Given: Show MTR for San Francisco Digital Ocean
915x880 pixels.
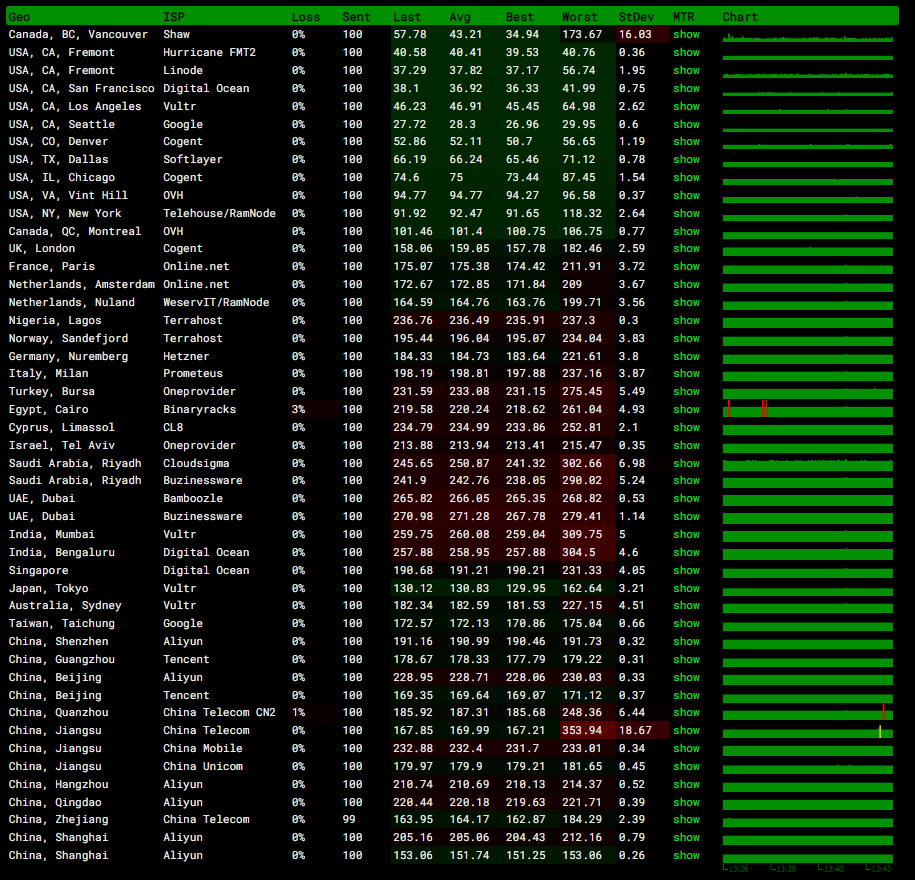Looking at the screenshot, I should [686, 89].
